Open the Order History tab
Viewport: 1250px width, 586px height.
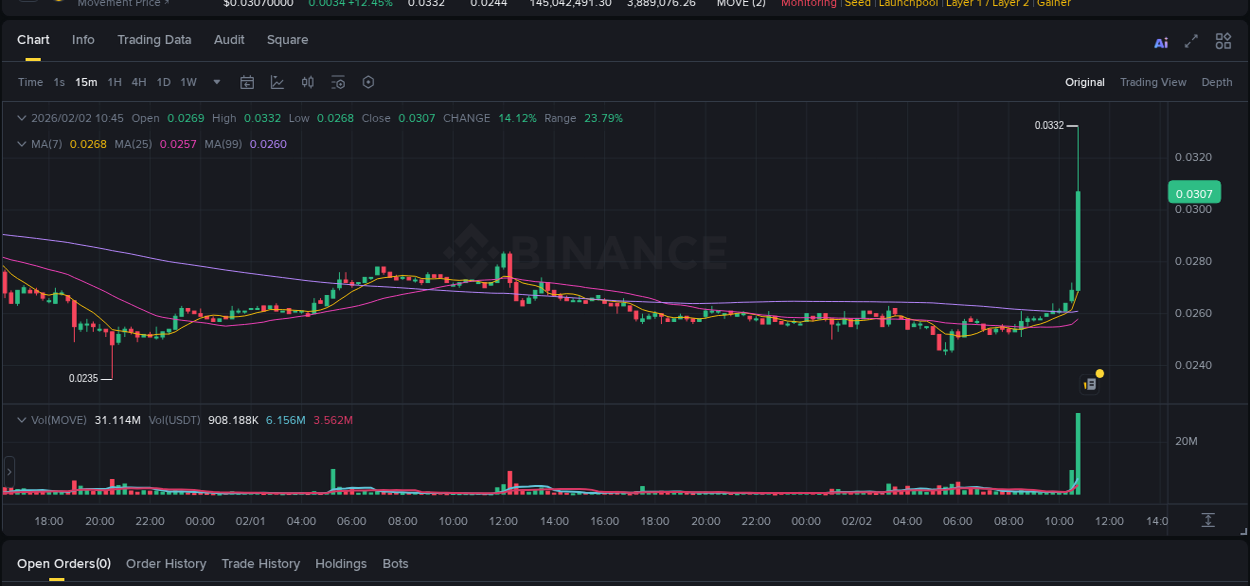[x=166, y=563]
